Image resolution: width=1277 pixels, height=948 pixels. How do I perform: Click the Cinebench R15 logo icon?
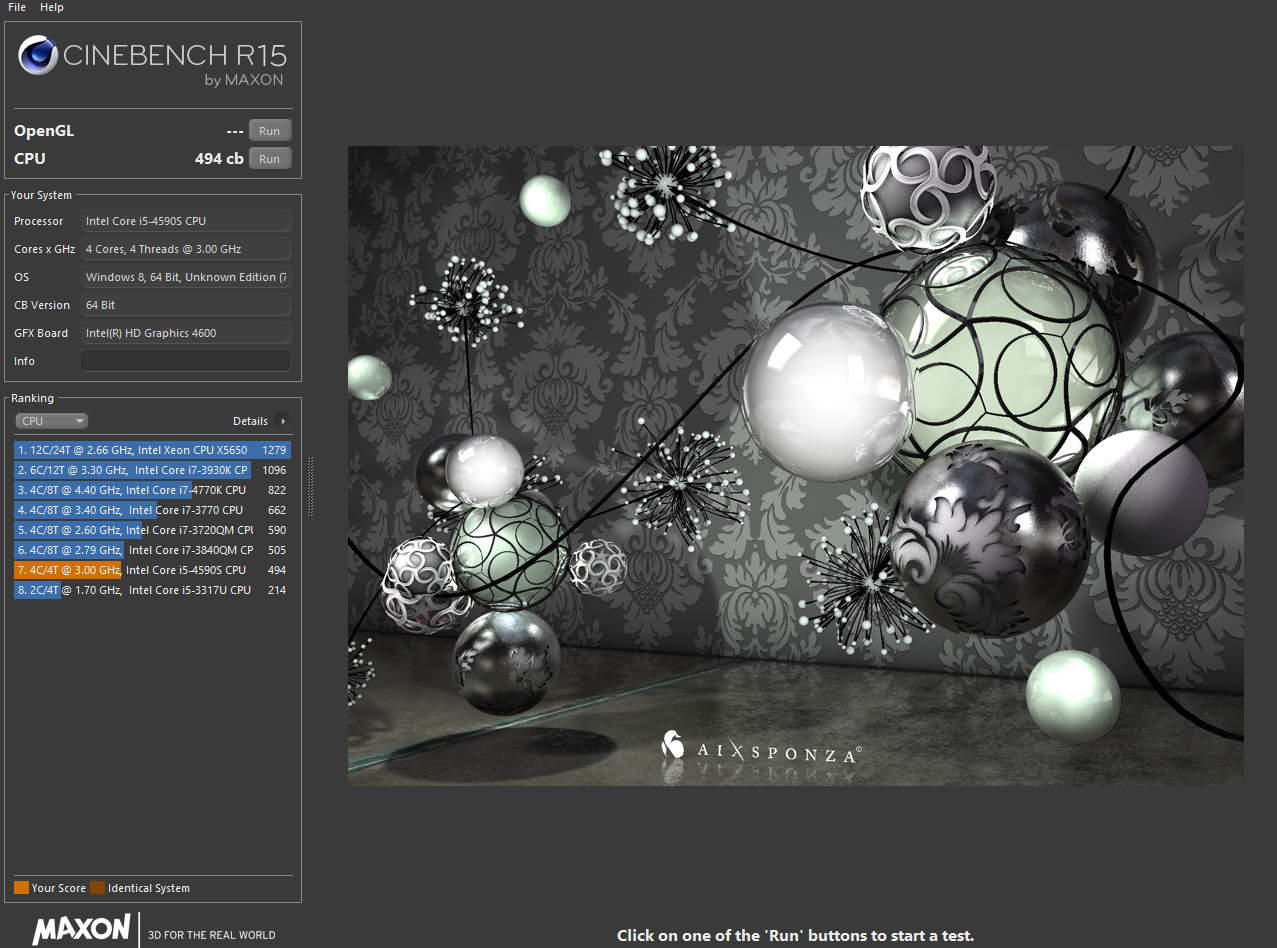pos(38,55)
